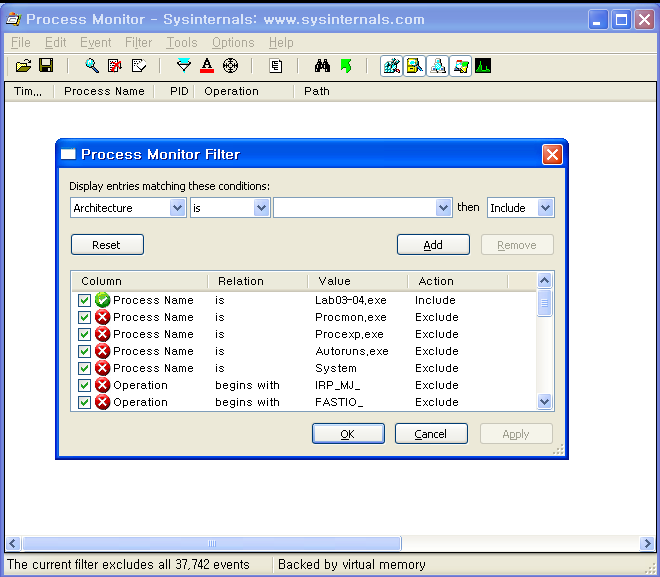660x577 pixels.
Task: Open the Highlight toolbar icon
Action: (x=207, y=66)
